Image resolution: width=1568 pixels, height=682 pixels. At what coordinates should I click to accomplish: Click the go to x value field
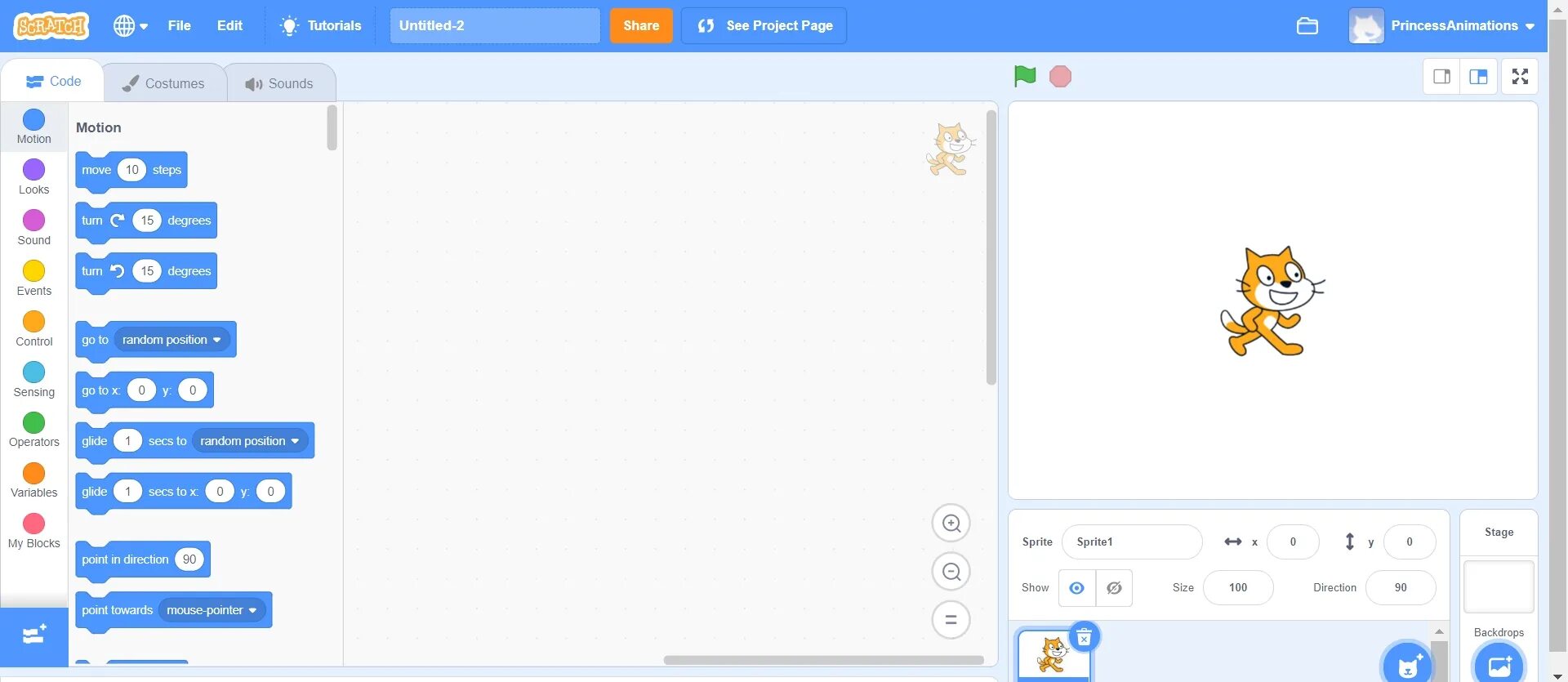pos(141,390)
